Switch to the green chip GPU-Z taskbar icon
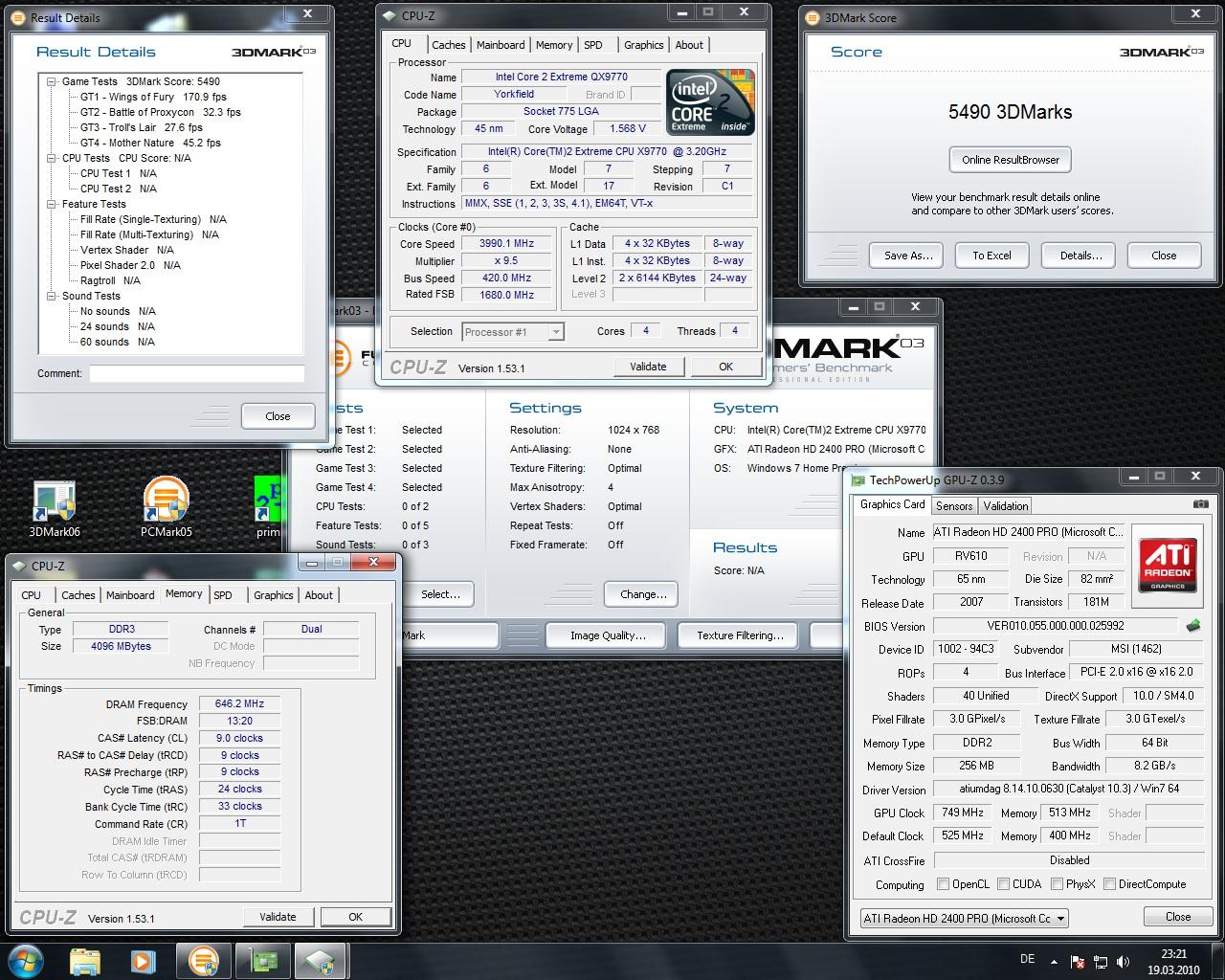 (261, 961)
